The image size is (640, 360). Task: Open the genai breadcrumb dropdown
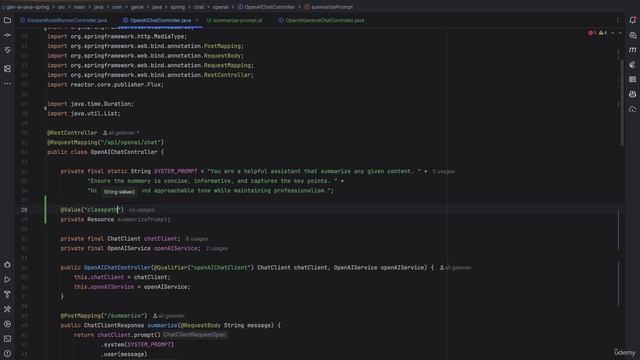(137, 7)
